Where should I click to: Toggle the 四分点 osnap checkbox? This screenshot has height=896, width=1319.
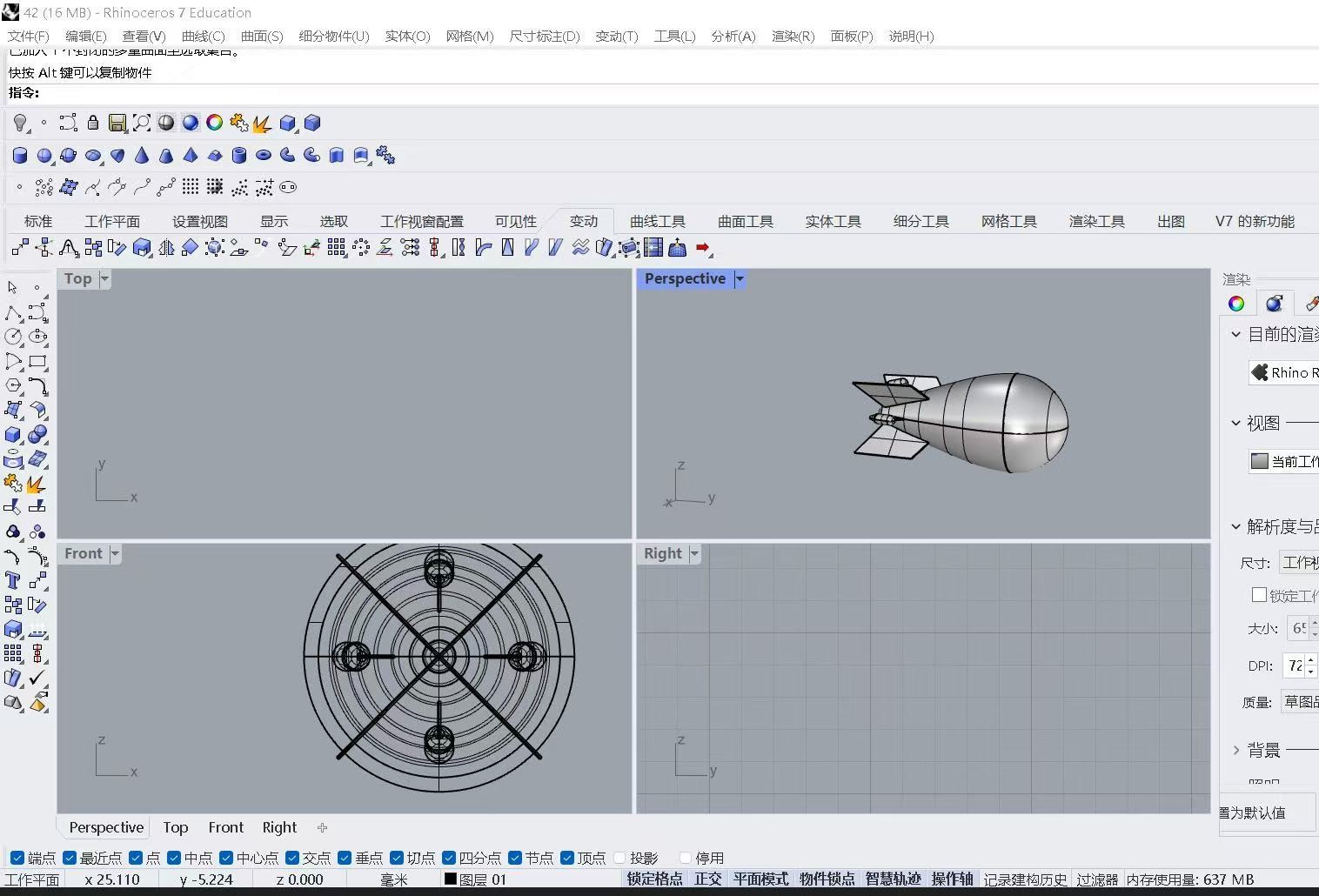coord(449,858)
